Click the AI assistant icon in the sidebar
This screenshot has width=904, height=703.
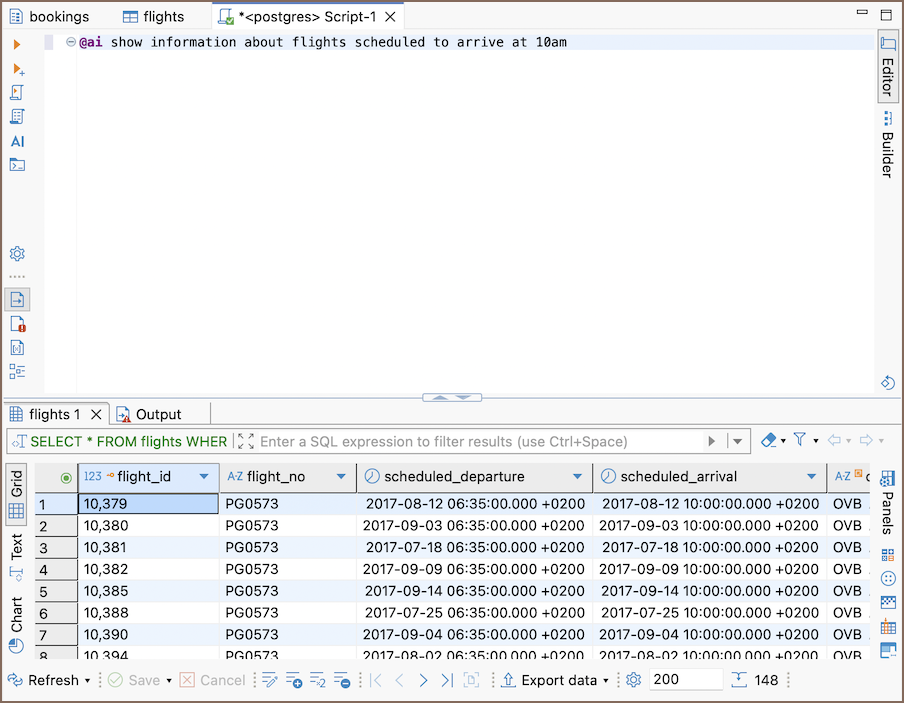point(17,141)
